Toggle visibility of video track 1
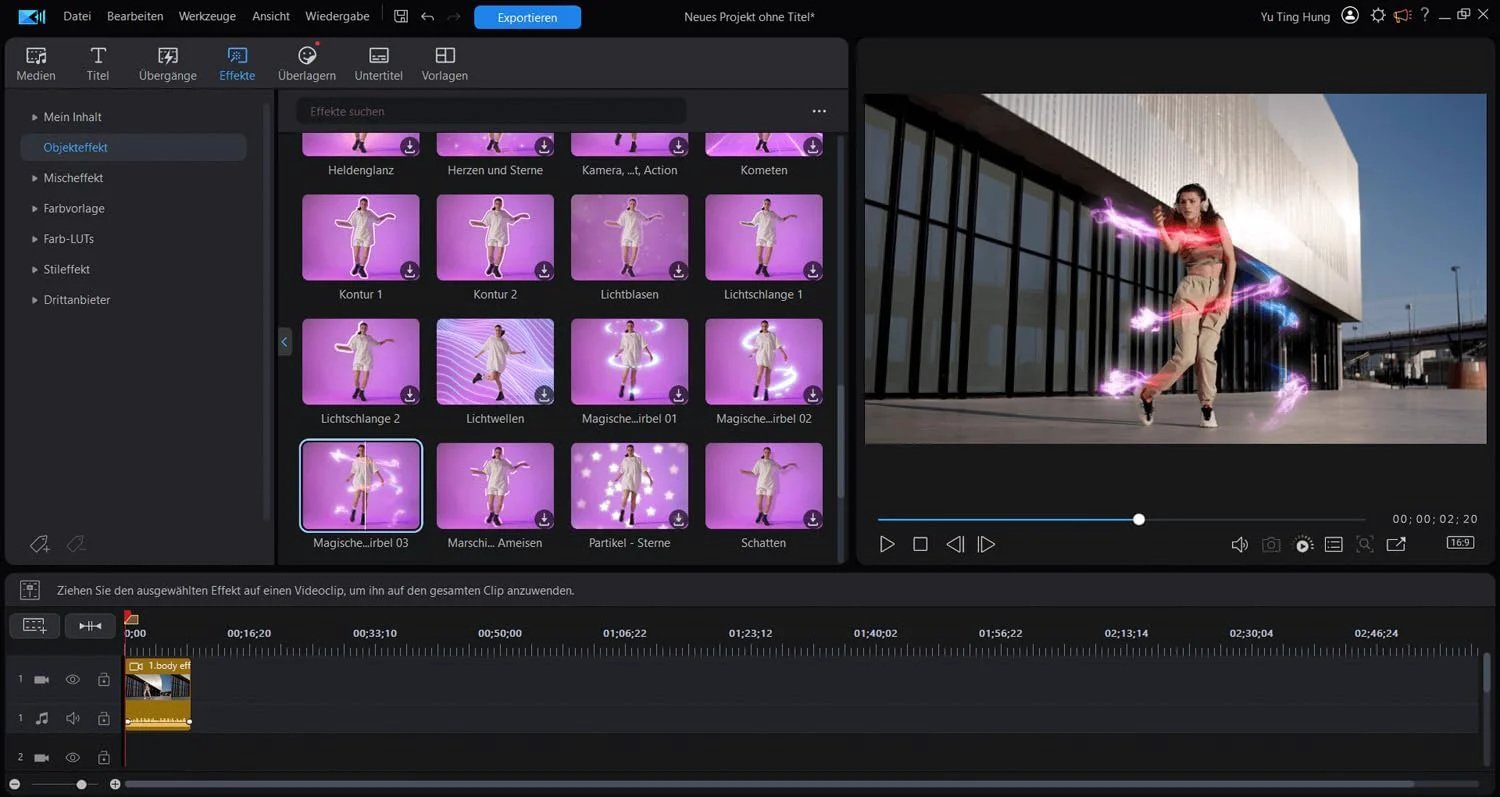The height and width of the screenshot is (797, 1500). 73,680
